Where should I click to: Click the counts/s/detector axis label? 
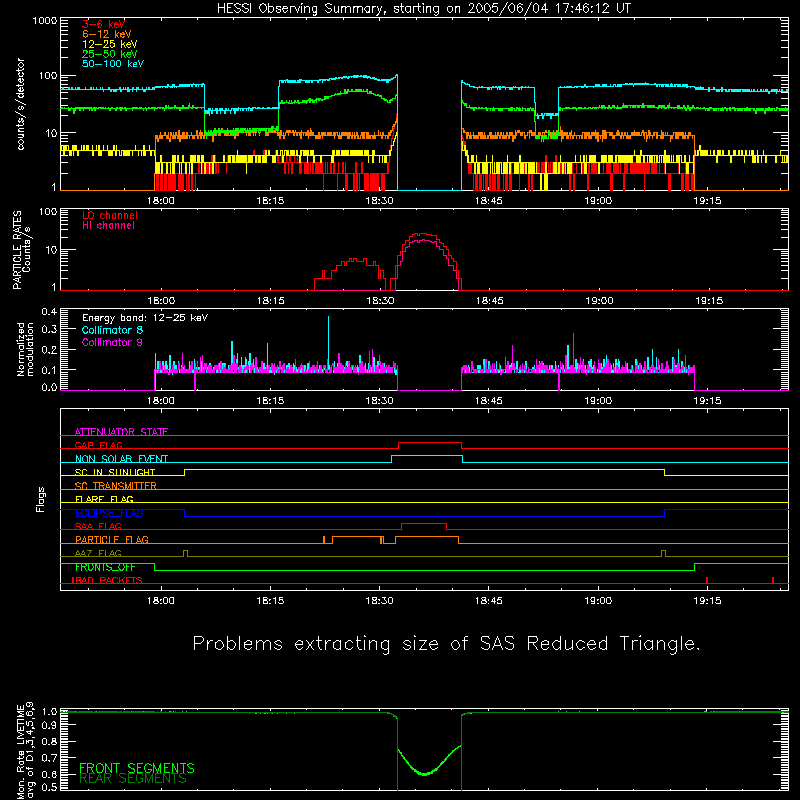click(21, 104)
